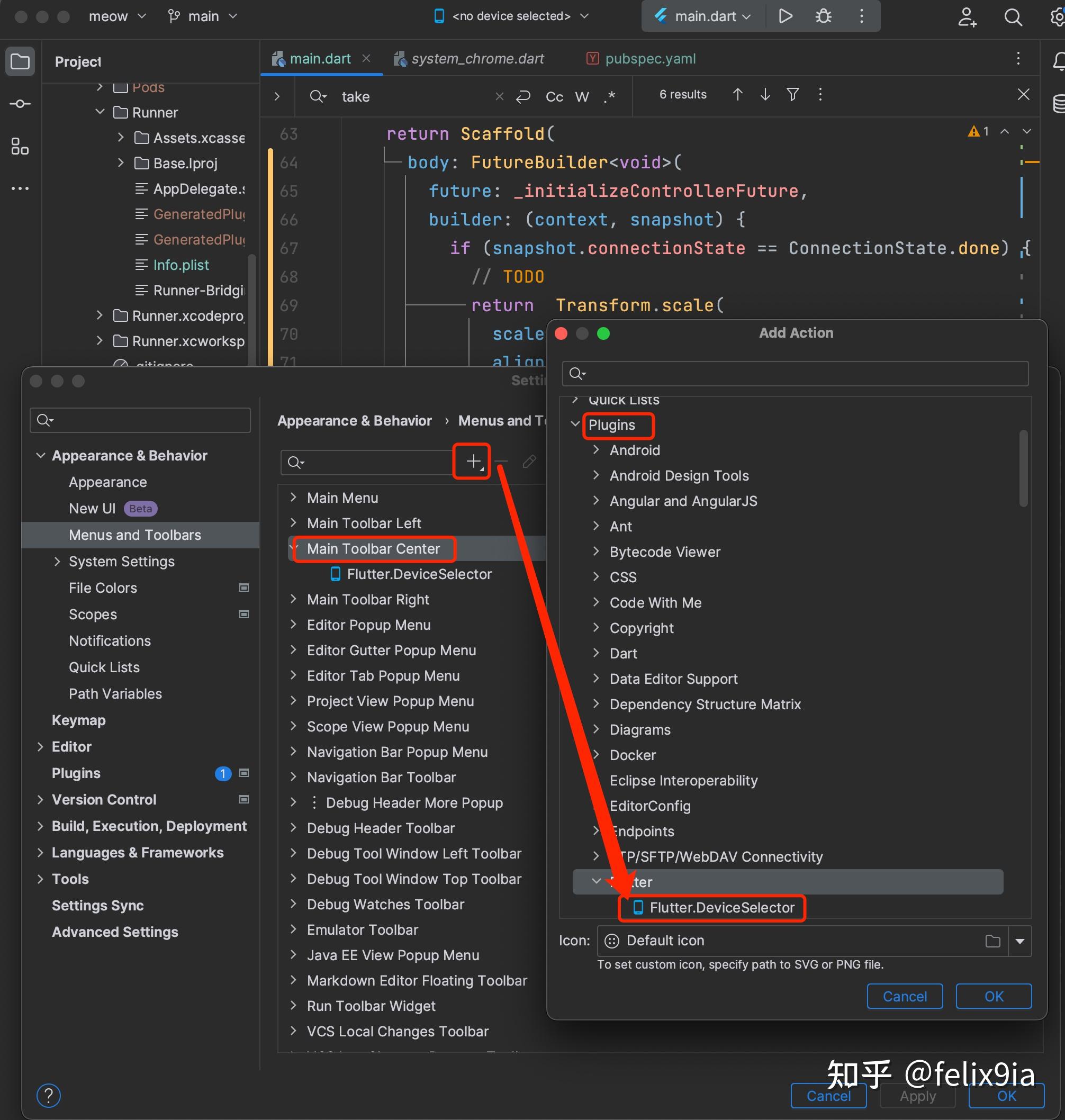Click the Add Action search field

794,374
